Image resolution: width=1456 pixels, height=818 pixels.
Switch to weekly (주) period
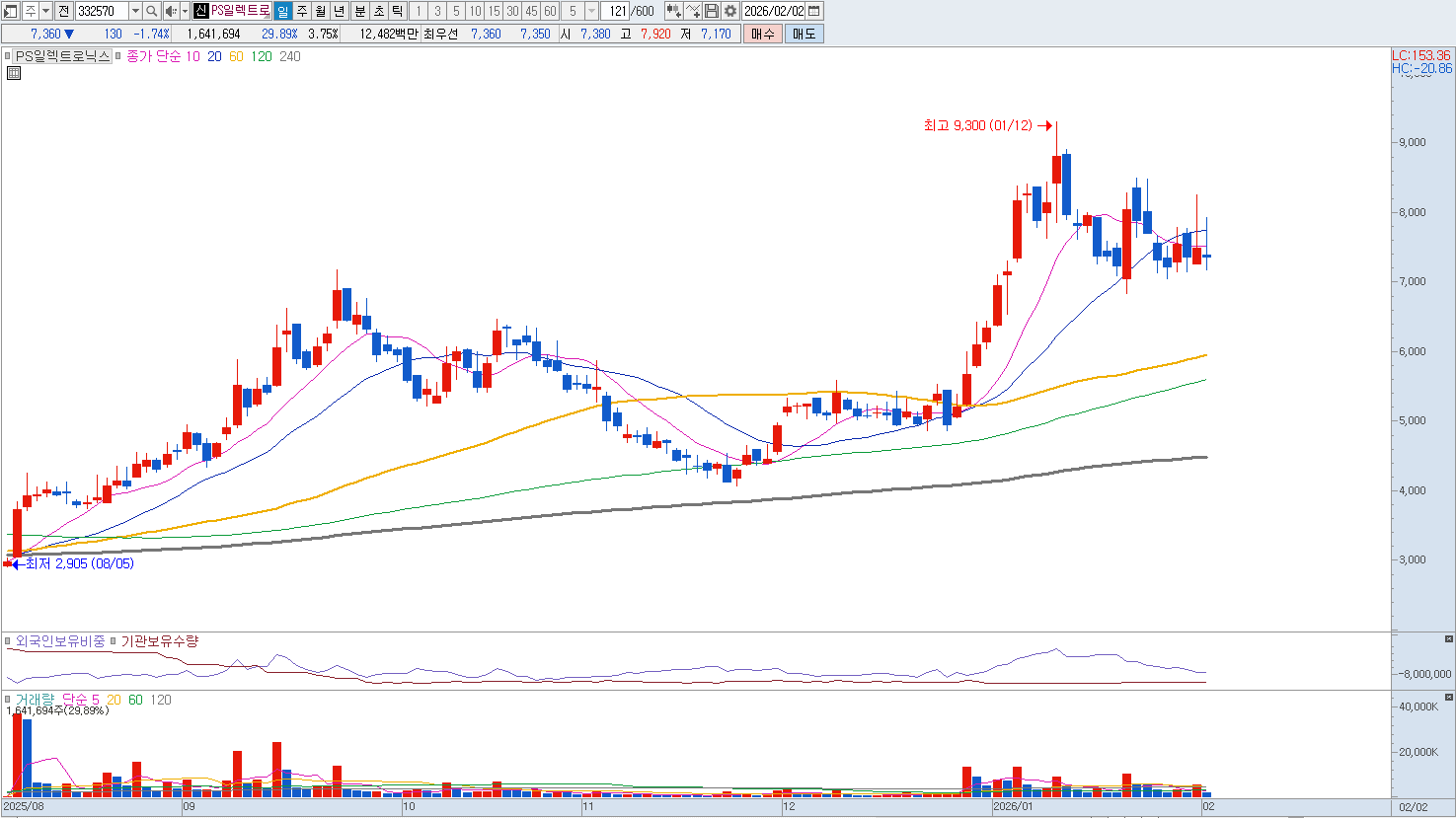302,11
